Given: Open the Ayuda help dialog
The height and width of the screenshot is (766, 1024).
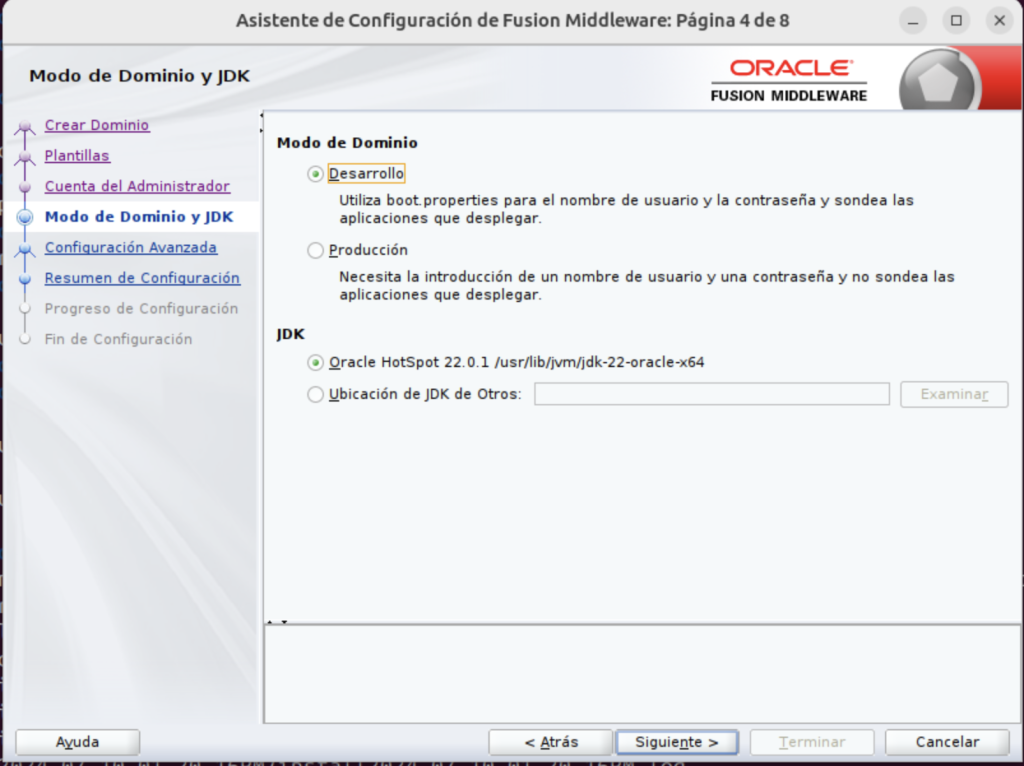Looking at the screenshot, I should click(x=77, y=742).
